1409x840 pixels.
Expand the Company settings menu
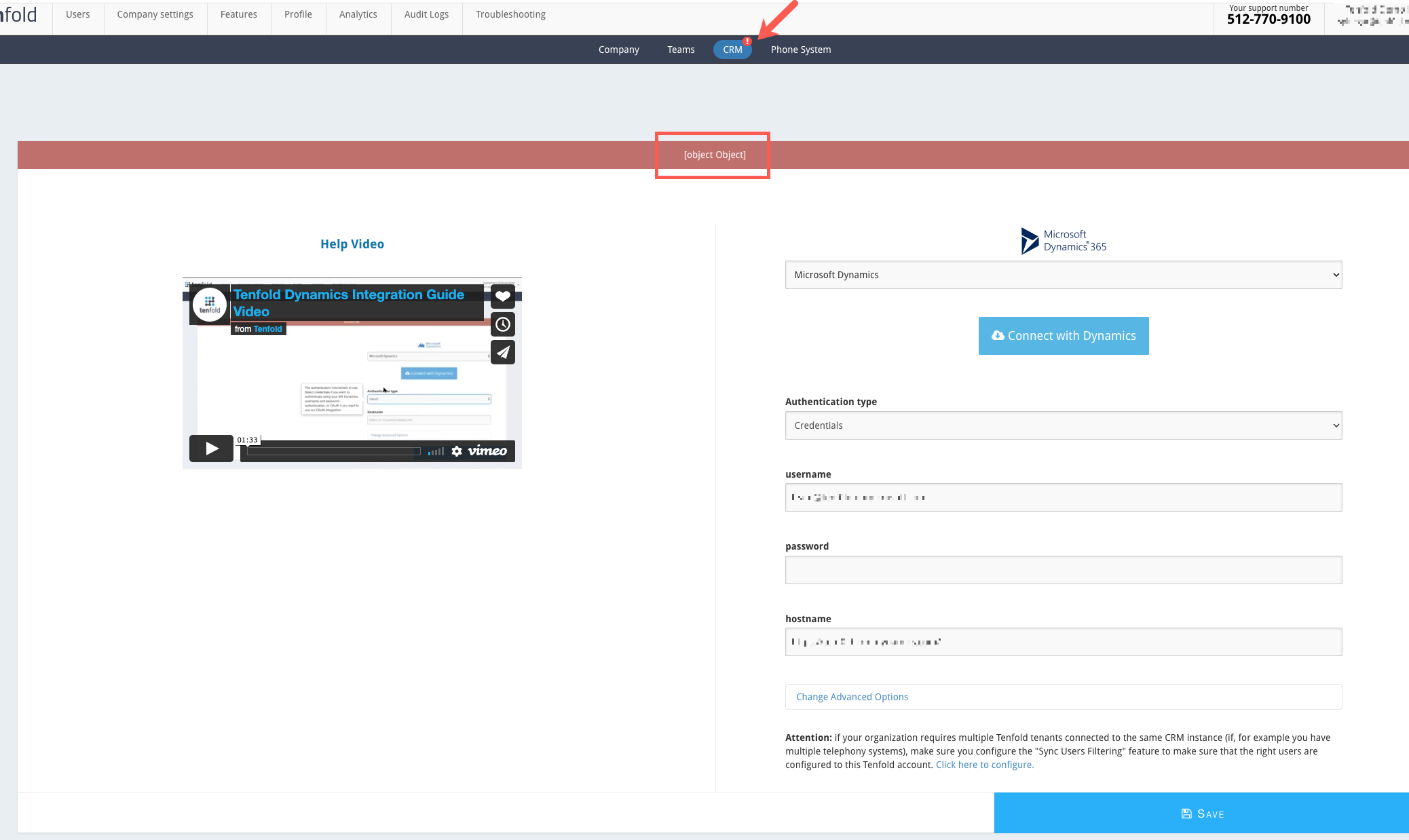click(x=155, y=14)
